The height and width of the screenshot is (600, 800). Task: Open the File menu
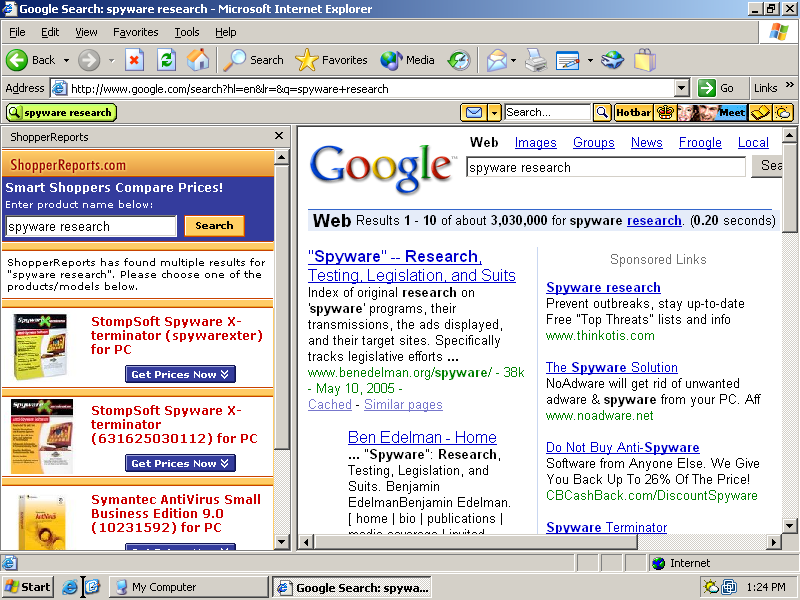[17, 32]
